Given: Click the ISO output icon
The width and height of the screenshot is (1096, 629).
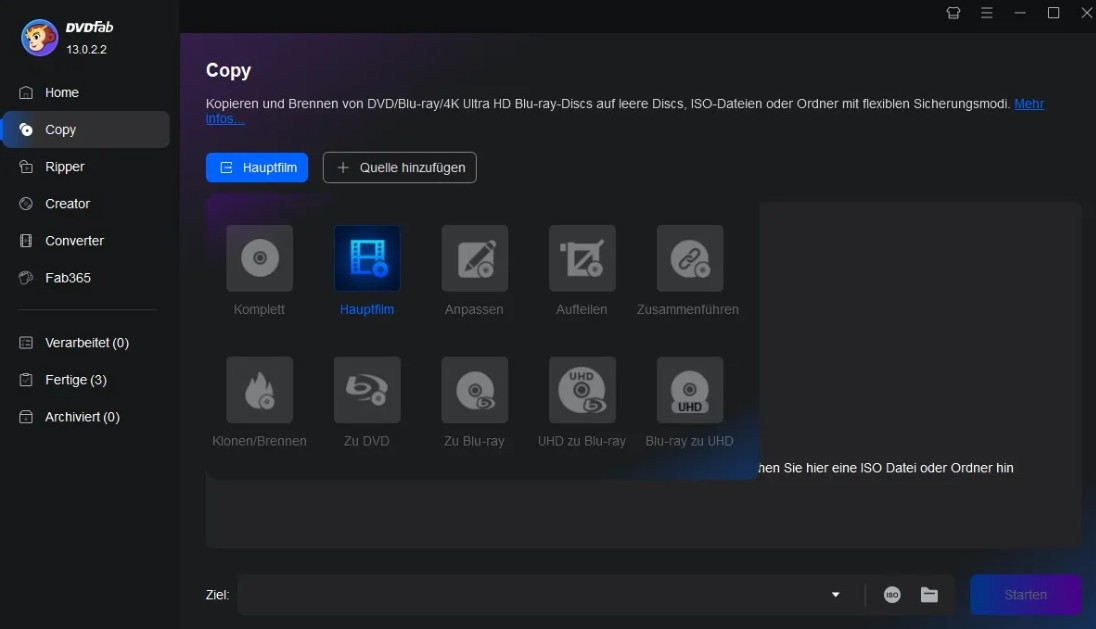Looking at the screenshot, I should 892,595.
